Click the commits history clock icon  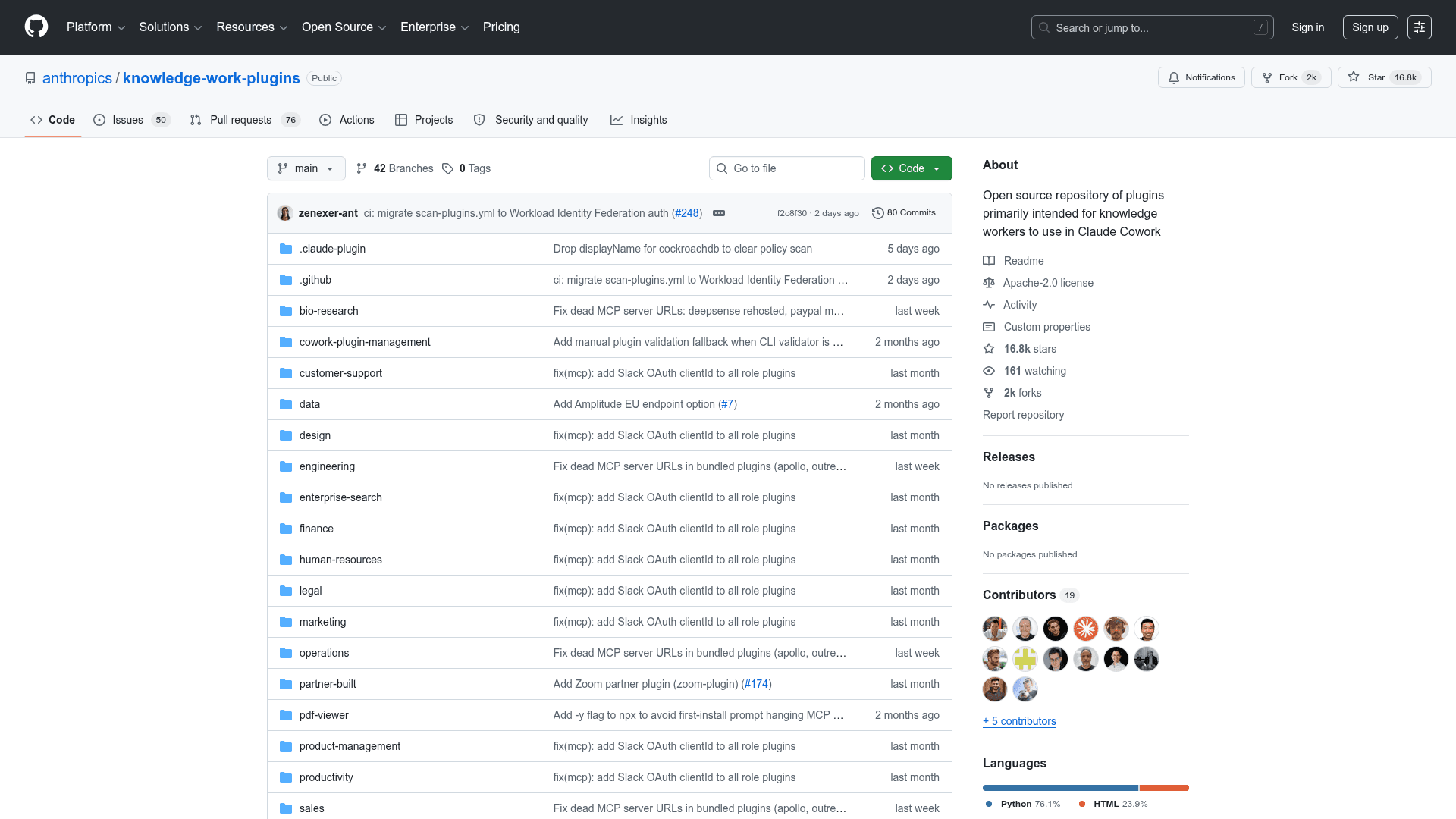coord(878,213)
